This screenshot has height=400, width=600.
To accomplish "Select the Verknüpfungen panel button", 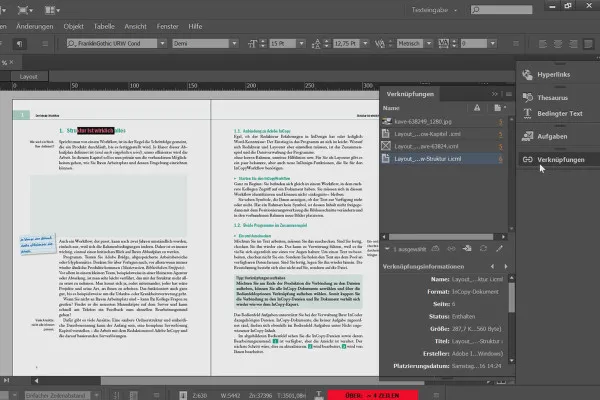I will [555, 159].
